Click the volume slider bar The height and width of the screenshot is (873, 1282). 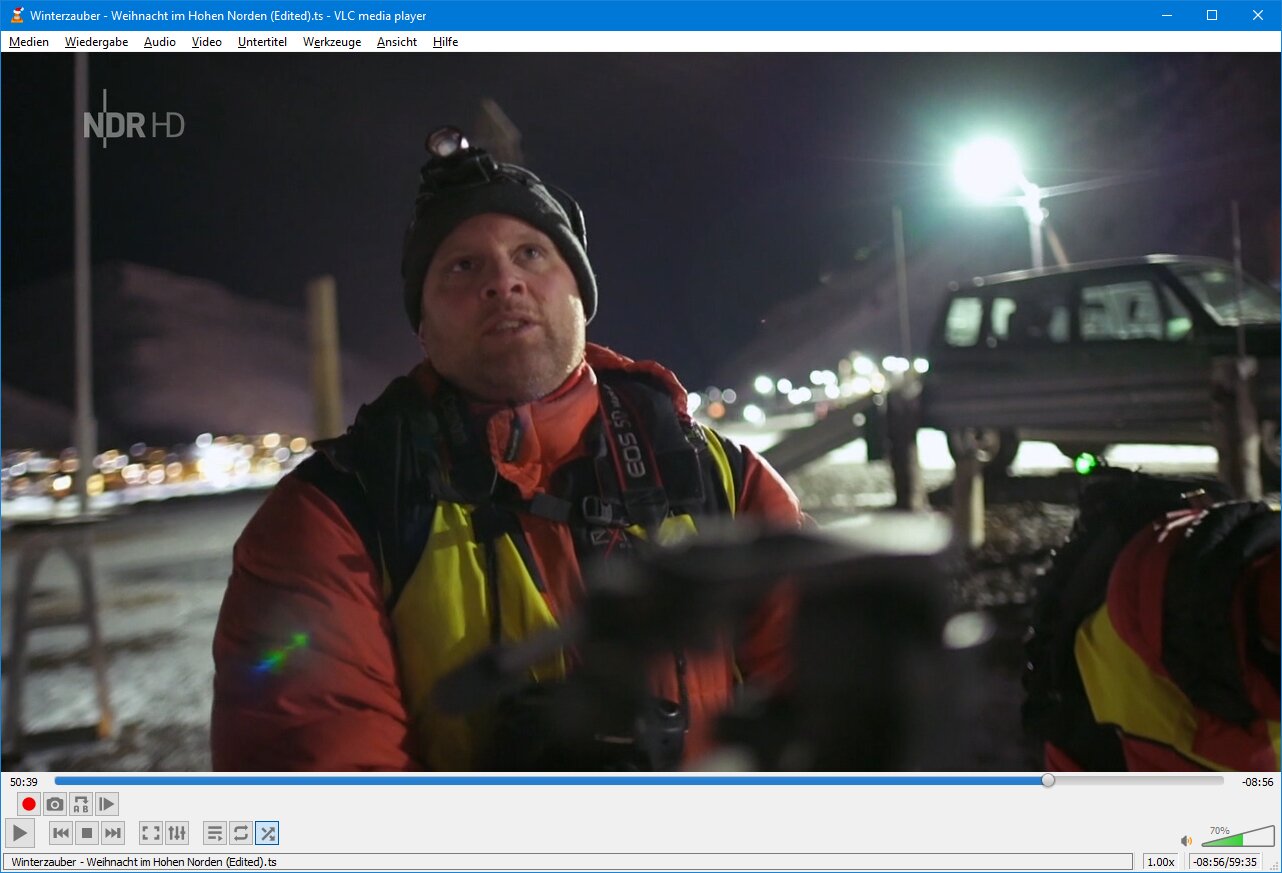pyautogui.click(x=1238, y=838)
